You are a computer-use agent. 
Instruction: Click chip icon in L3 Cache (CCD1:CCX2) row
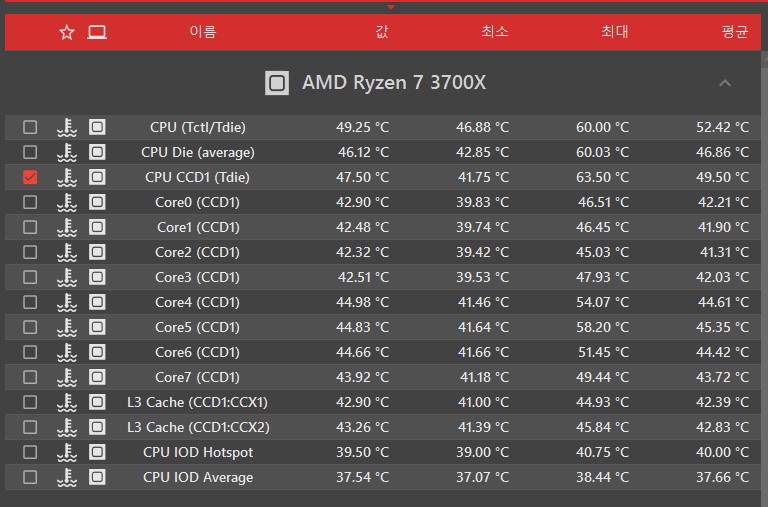coord(97,427)
